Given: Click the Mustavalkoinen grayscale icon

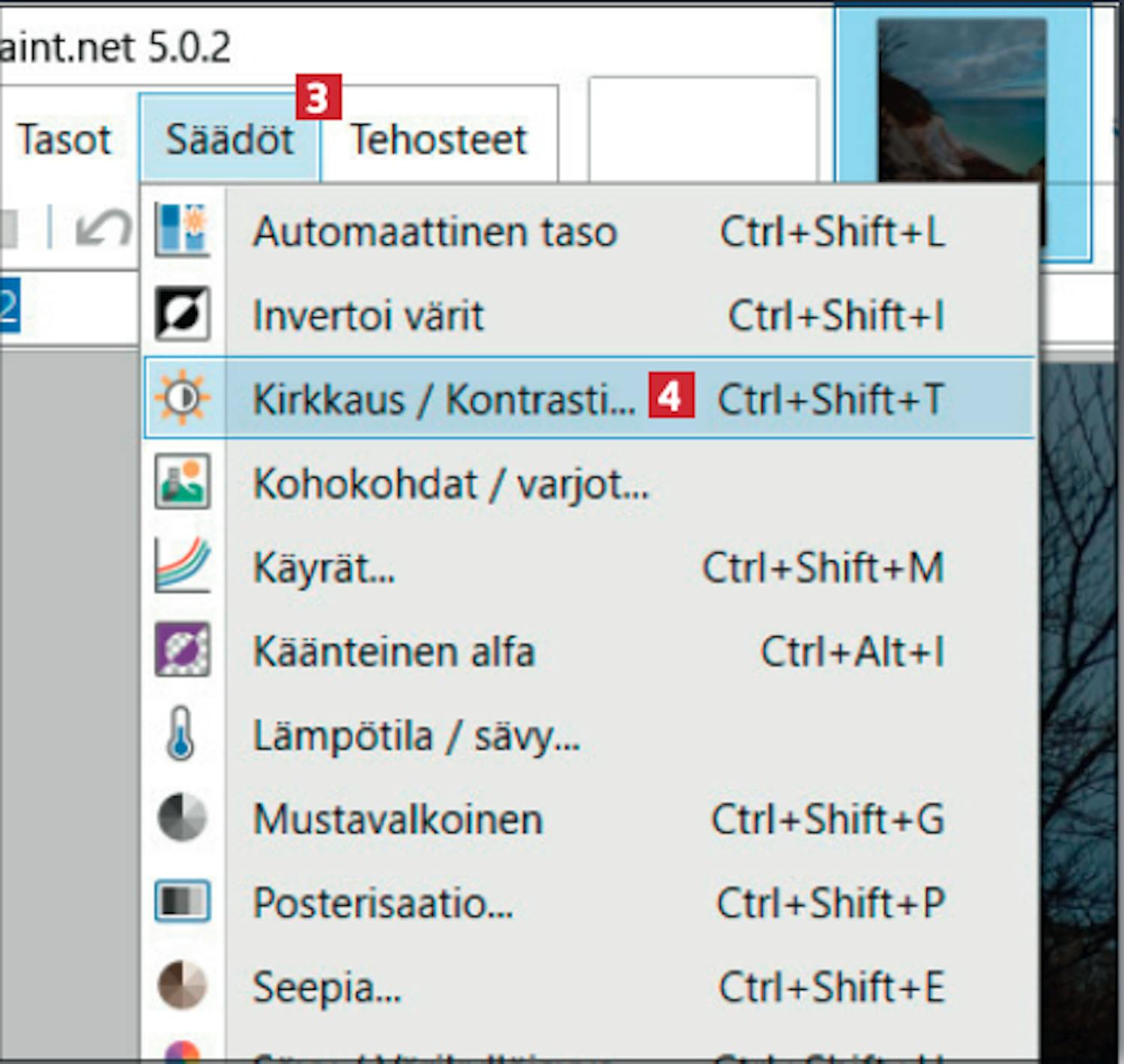Looking at the screenshot, I should pyautogui.click(x=182, y=817).
